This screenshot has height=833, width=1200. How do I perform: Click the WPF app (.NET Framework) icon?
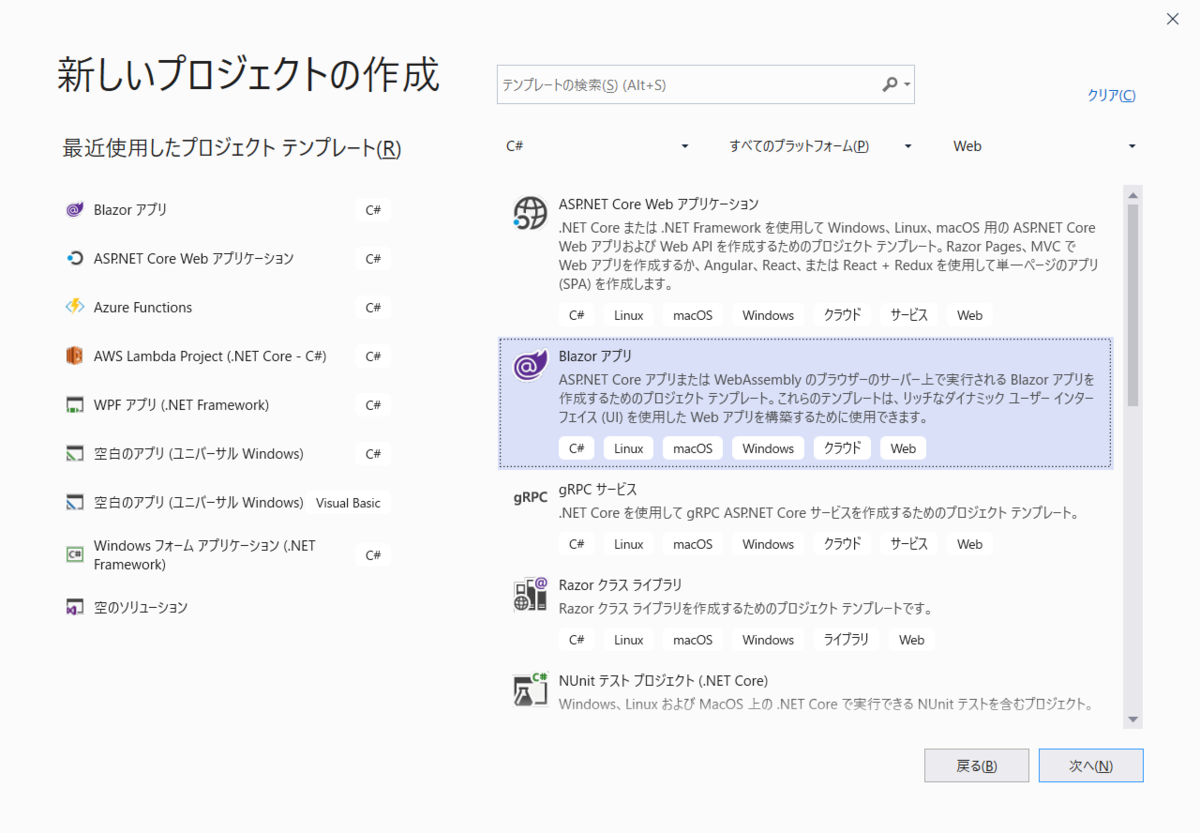click(74, 405)
